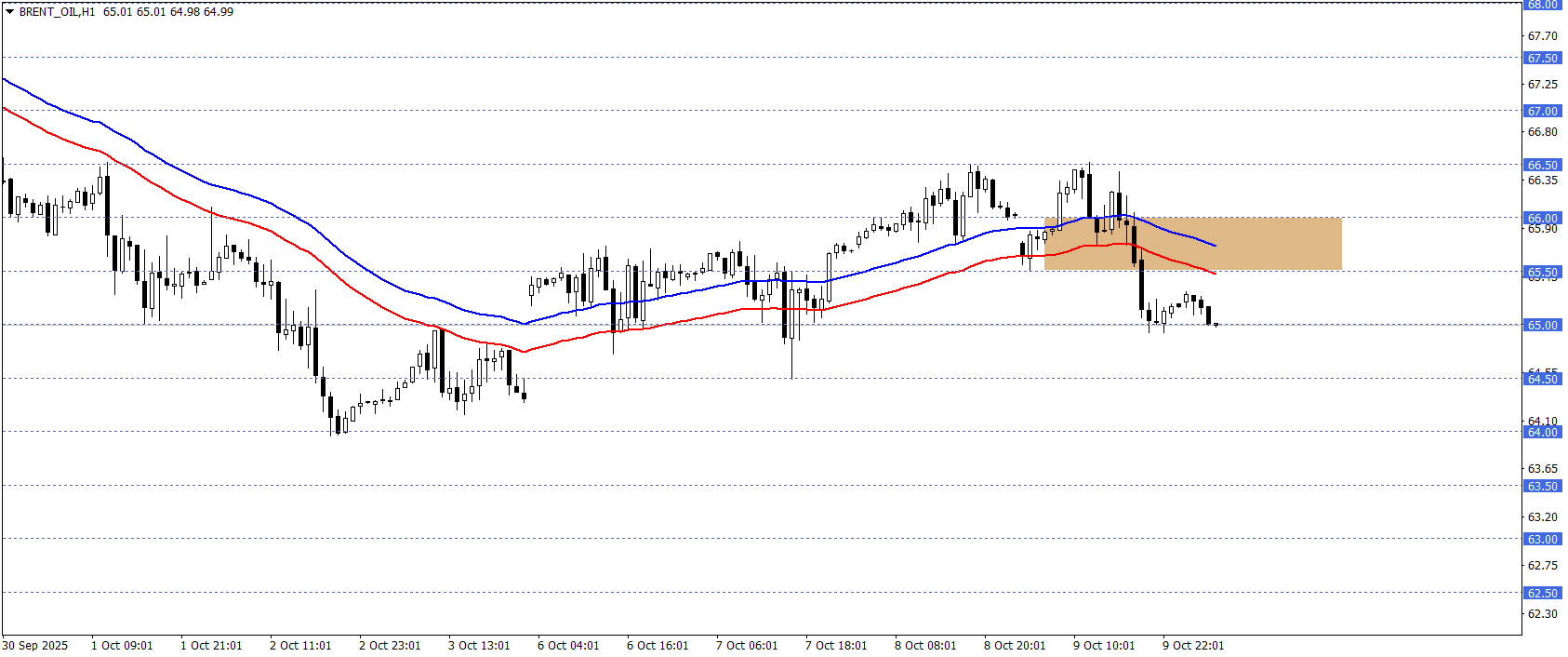Click the 6 Oct 04:01 time label

pyautogui.click(x=568, y=646)
